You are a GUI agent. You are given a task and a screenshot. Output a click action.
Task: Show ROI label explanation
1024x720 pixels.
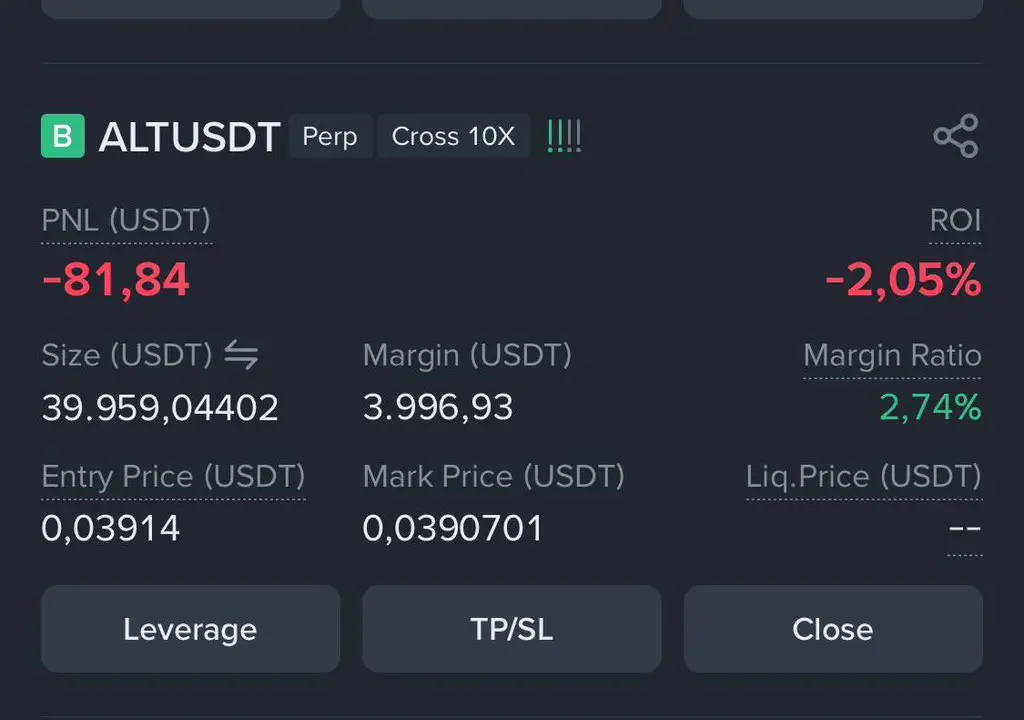point(955,220)
